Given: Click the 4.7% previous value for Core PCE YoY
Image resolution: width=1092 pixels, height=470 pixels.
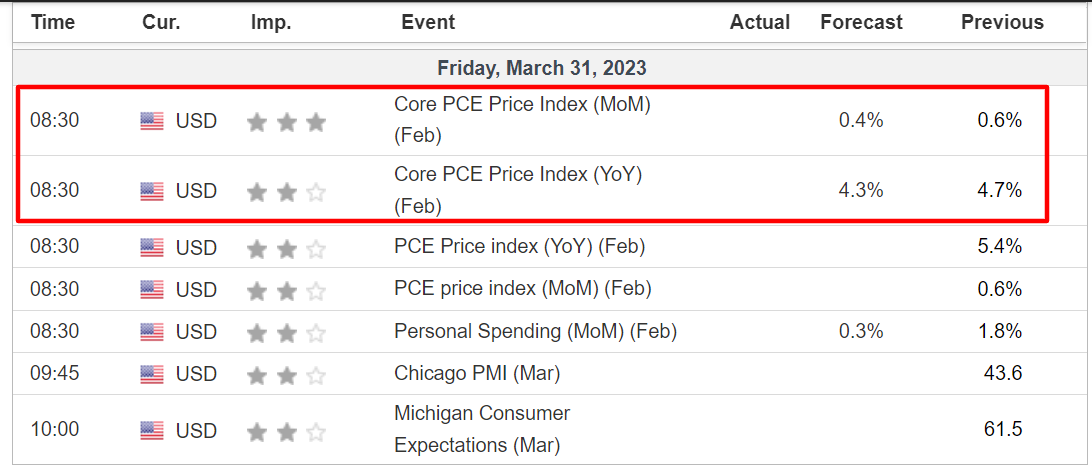Looking at the screenshot, I should click(x=1000, y=190).
